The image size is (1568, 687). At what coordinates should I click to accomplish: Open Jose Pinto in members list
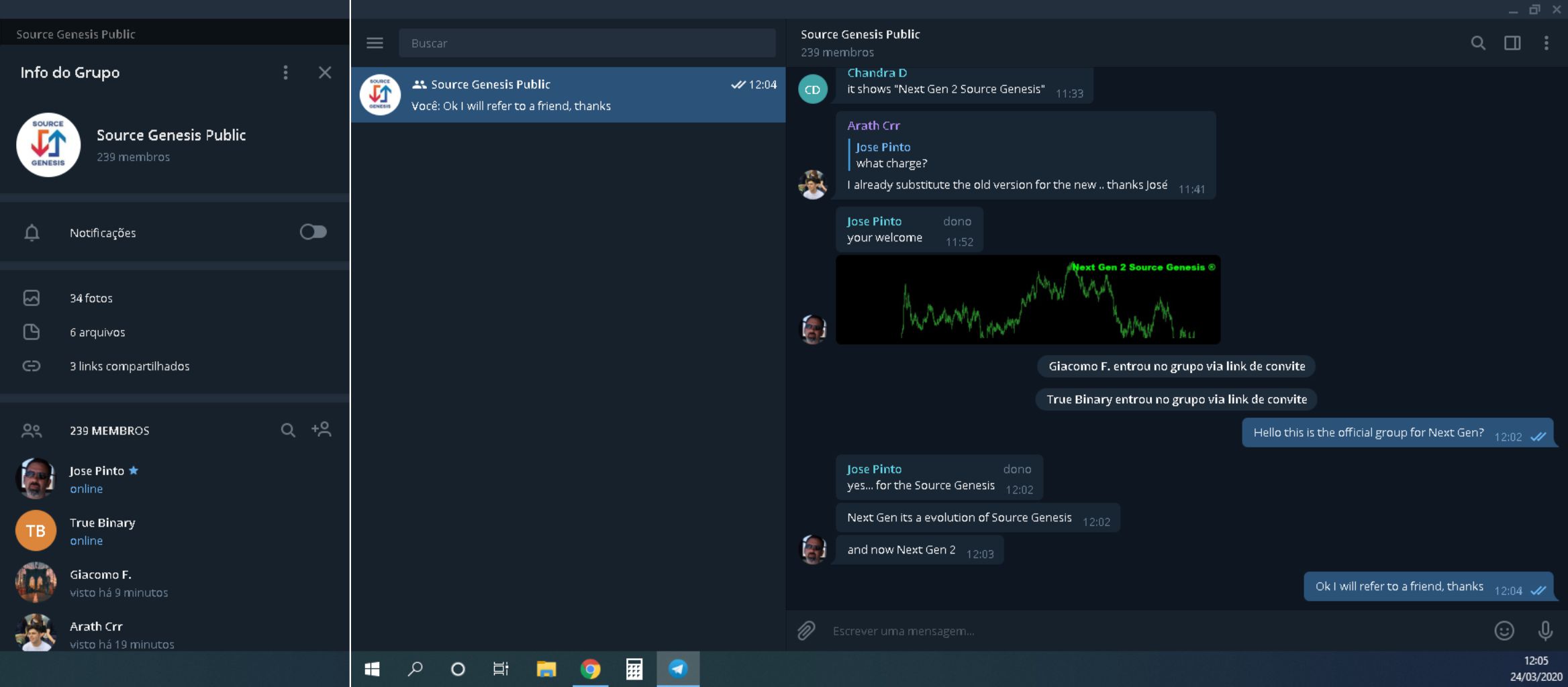point(175,479)
